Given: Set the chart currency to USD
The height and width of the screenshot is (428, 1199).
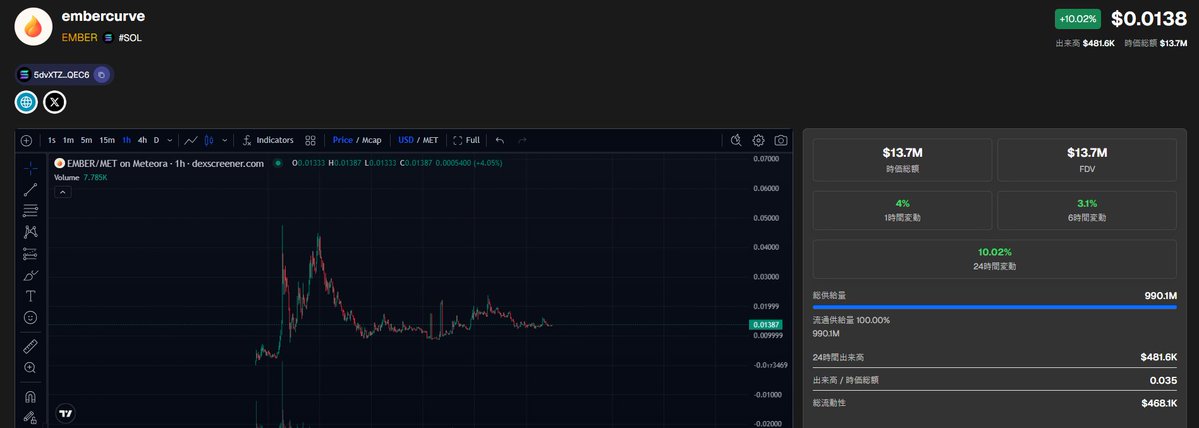Looking at the screenshot, I should click(x=405, y=141).
